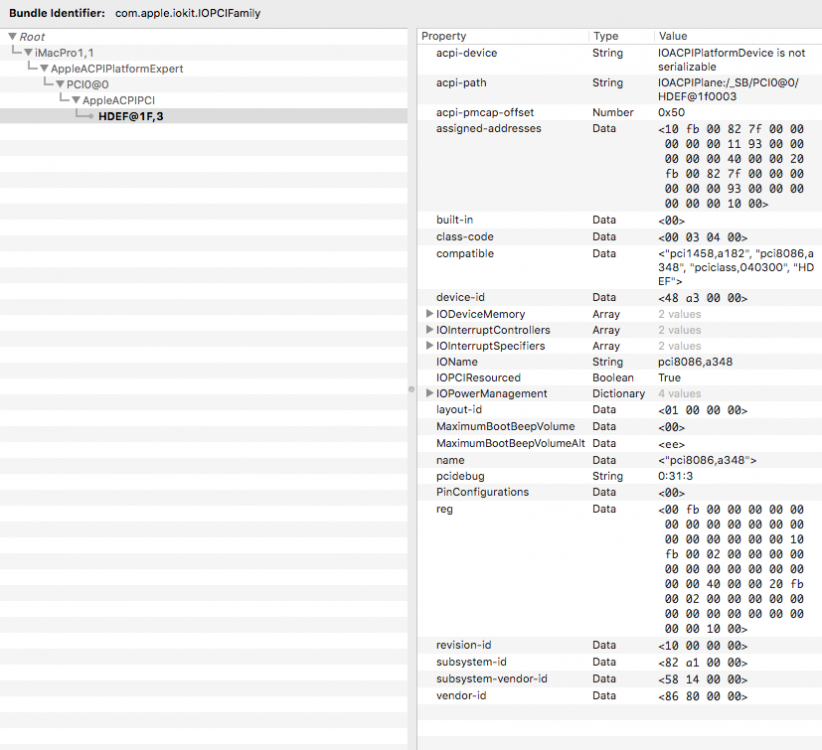822x750 pixels.
Task: Click the value <10 00 00 00>
Action: pos(702,646)
